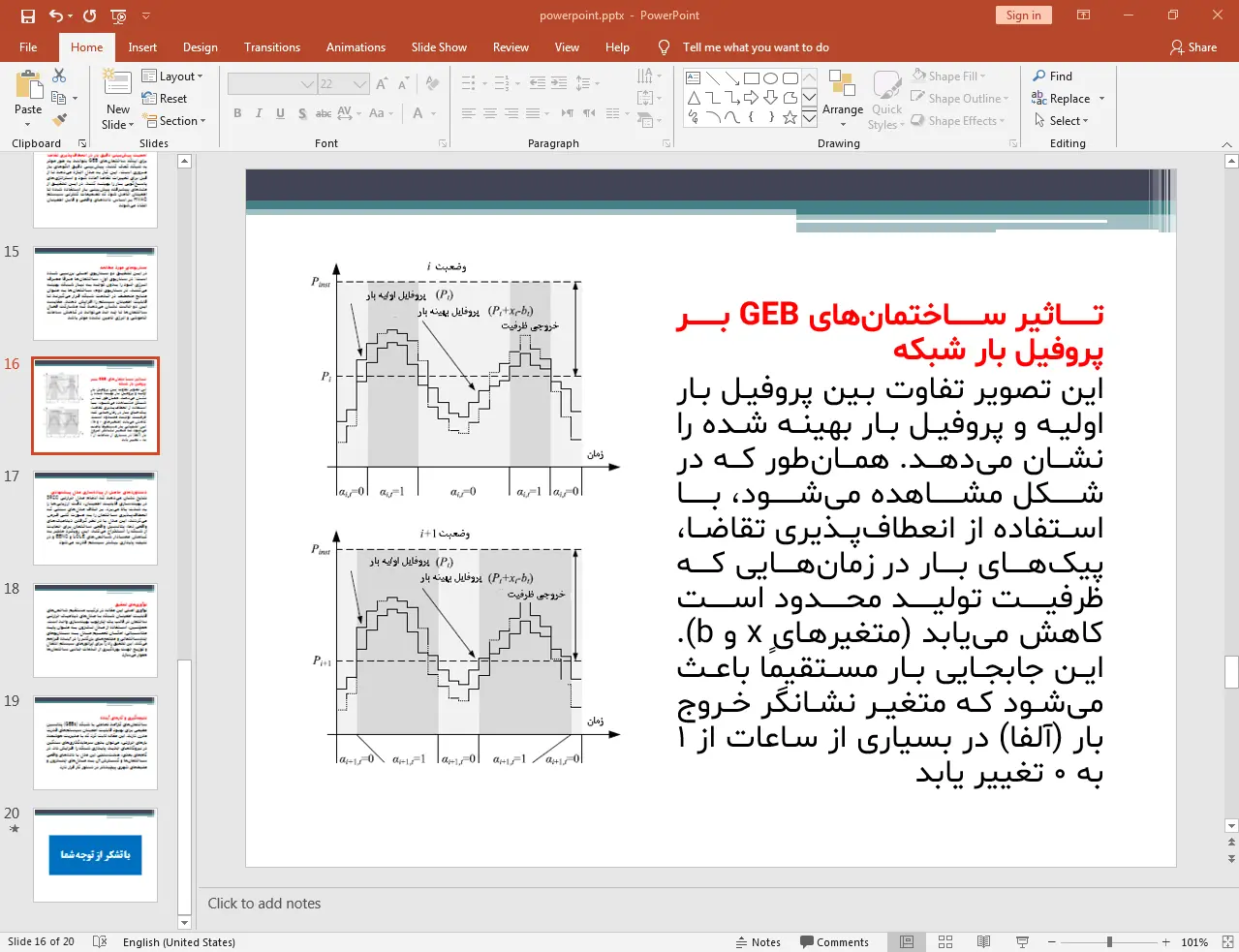Toggle Align Left for the paragraph
This screenshot has height=952, width=1239.
click(468, 113)
